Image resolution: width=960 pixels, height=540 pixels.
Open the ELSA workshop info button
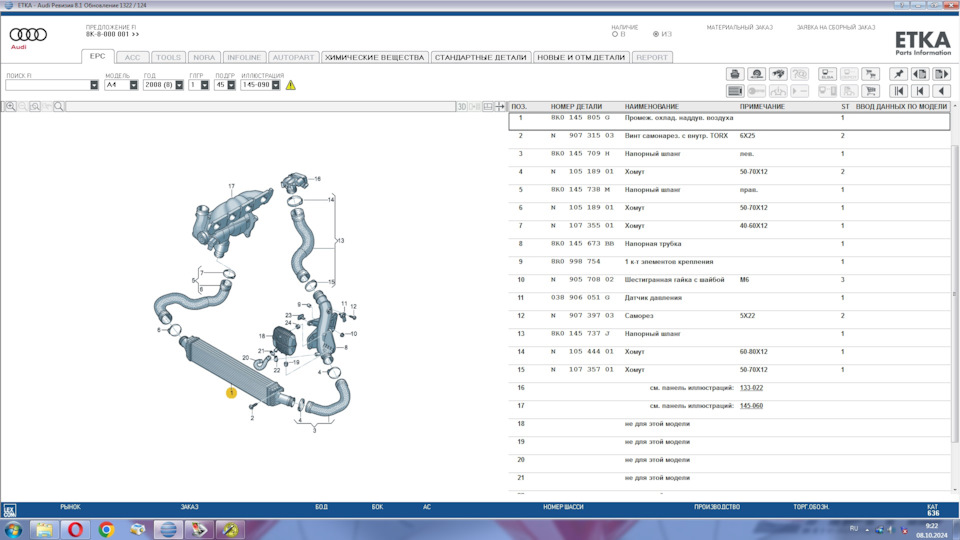point(827,74)
